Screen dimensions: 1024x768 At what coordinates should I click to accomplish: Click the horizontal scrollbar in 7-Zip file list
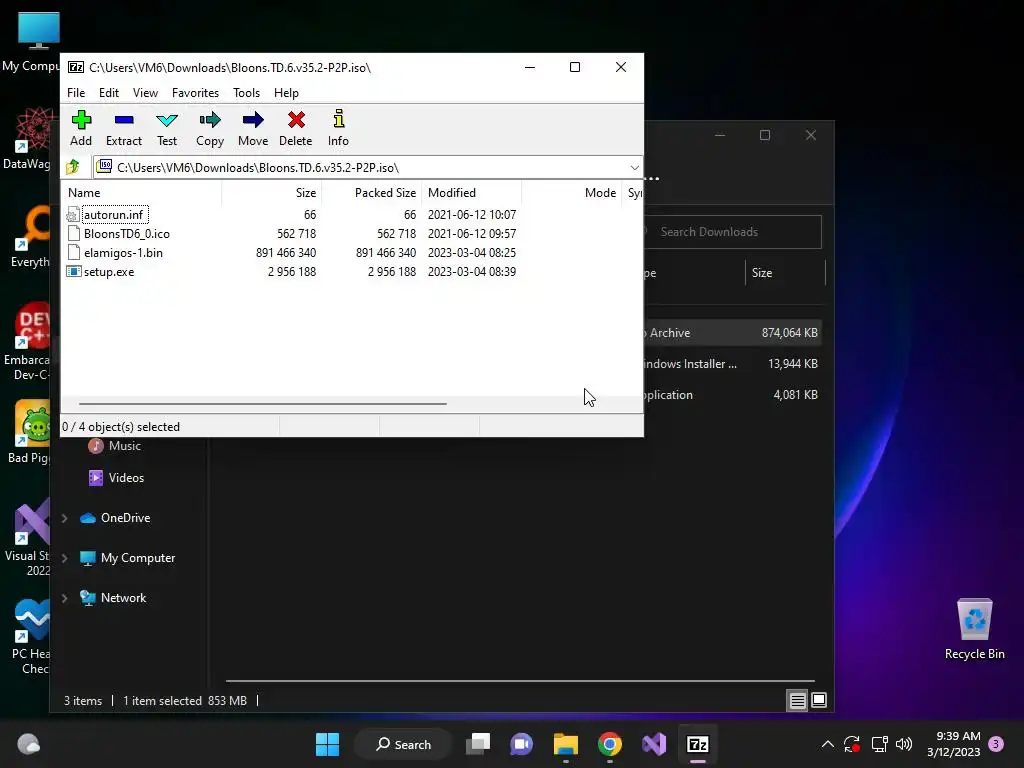(263, 404)
